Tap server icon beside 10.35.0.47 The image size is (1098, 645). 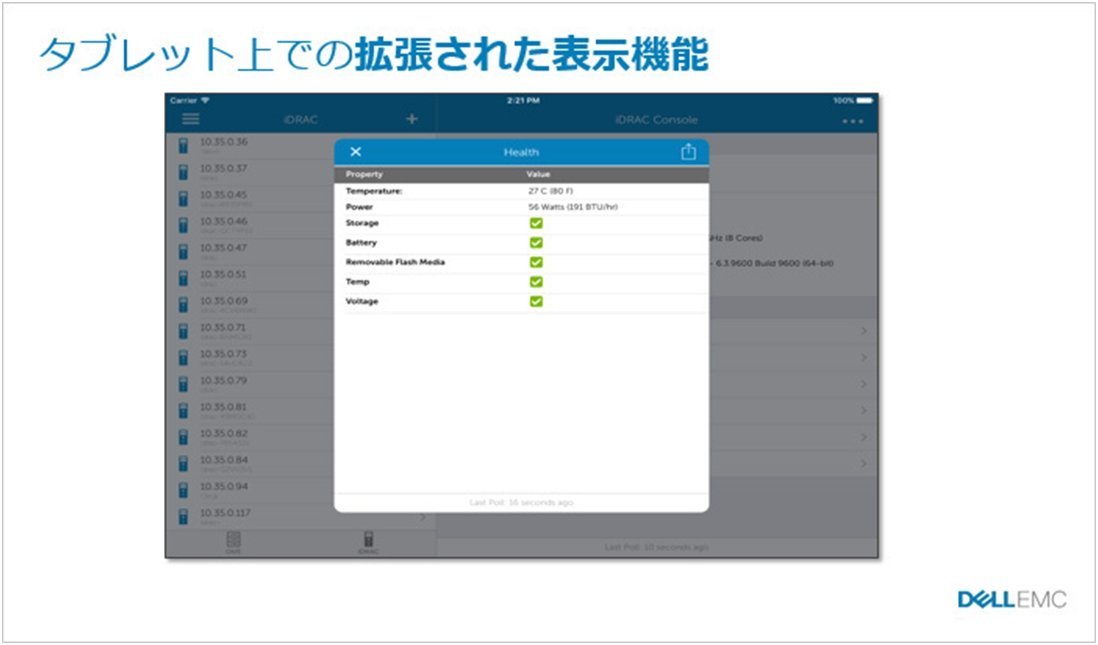coord(183,252)
